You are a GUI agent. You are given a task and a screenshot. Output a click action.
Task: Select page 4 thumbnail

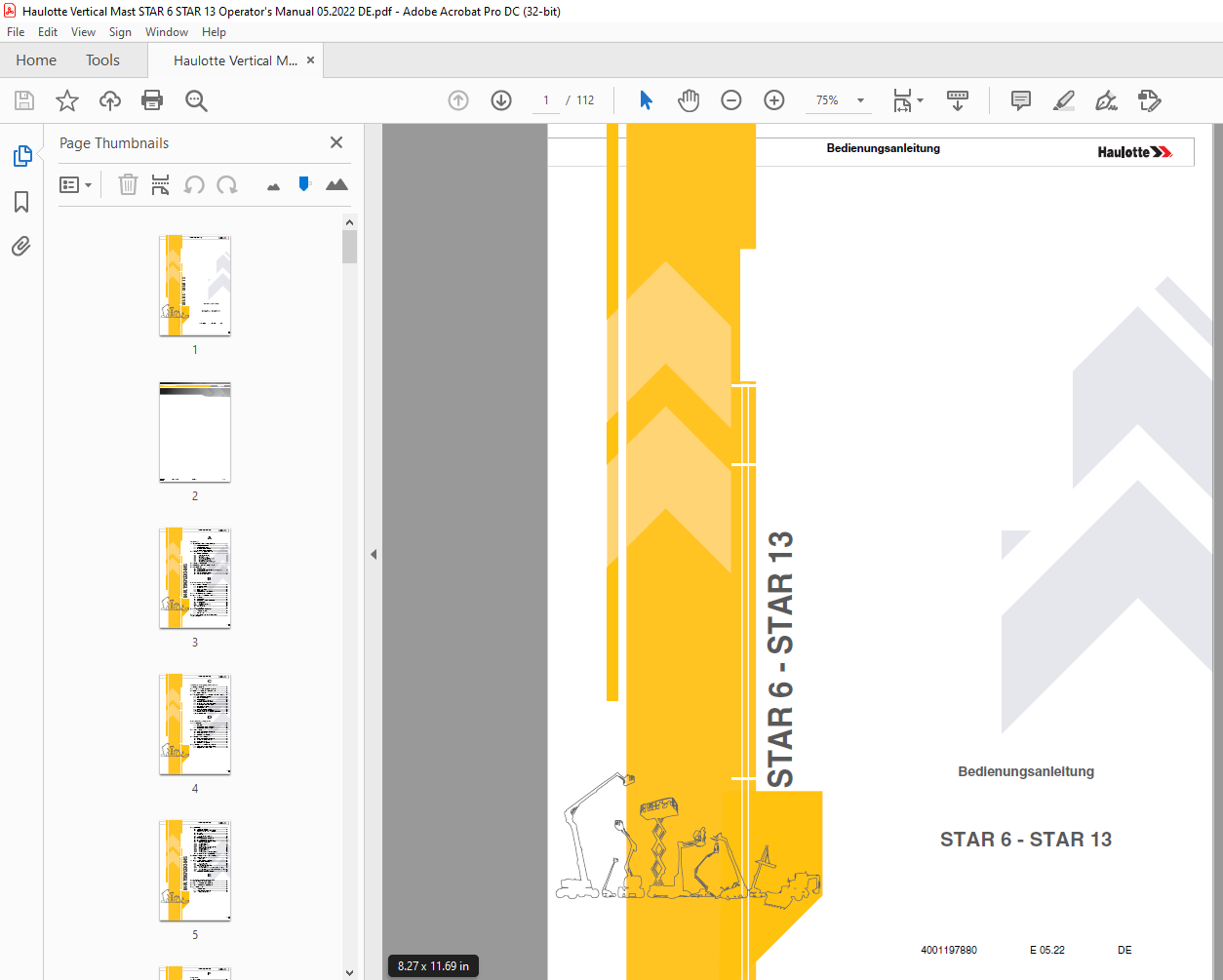pyautogui.click(x=195, y=725)
